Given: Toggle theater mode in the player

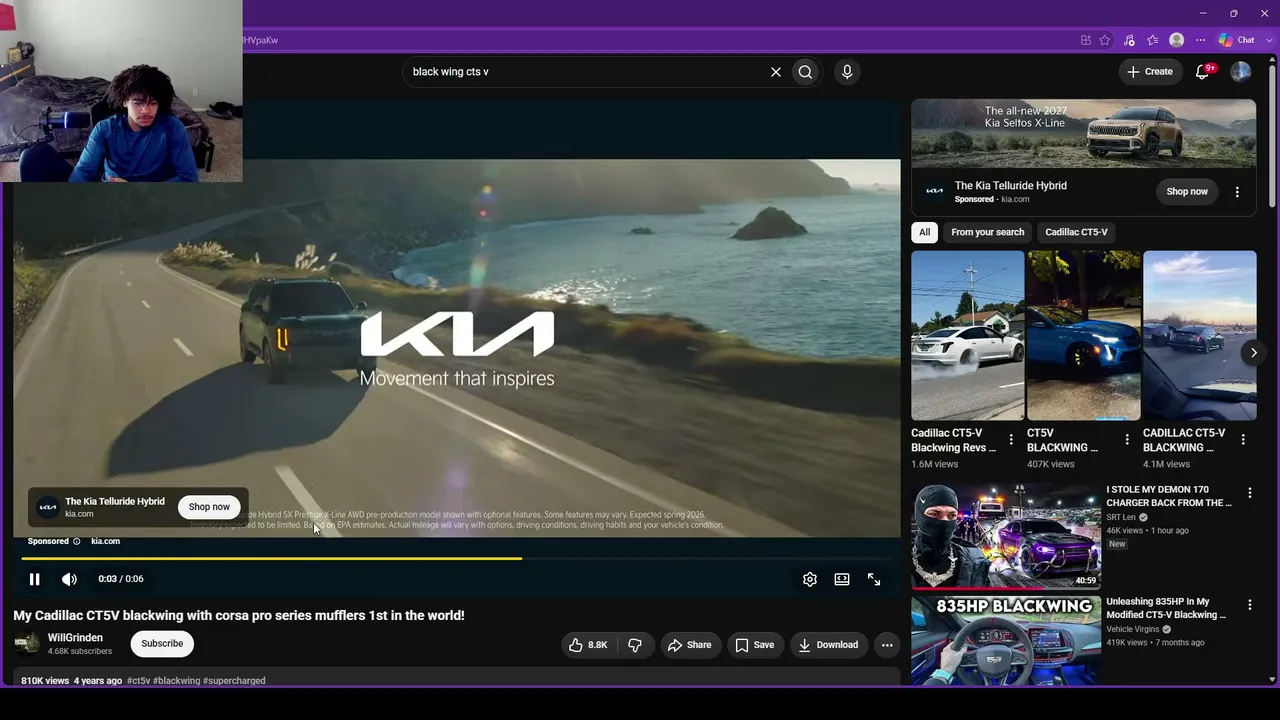Looking at the screenshot, I should pyautogui.click(x=842, y=579).
